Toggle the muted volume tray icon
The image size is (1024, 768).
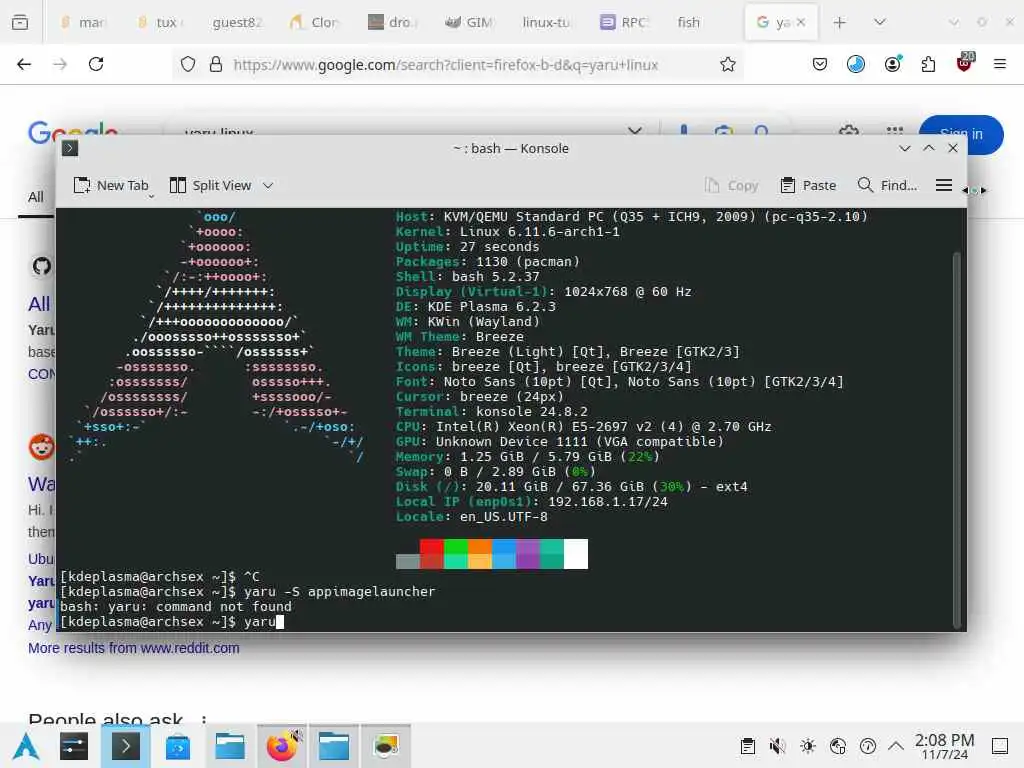tap(777, 746)
